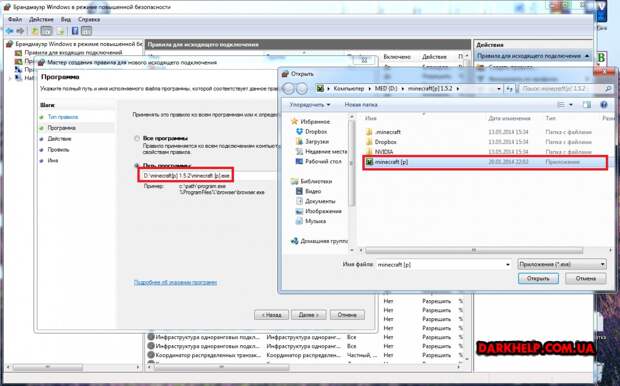
Task: Go to the Тип правила wizard step
Action: (x=62, y=117)
